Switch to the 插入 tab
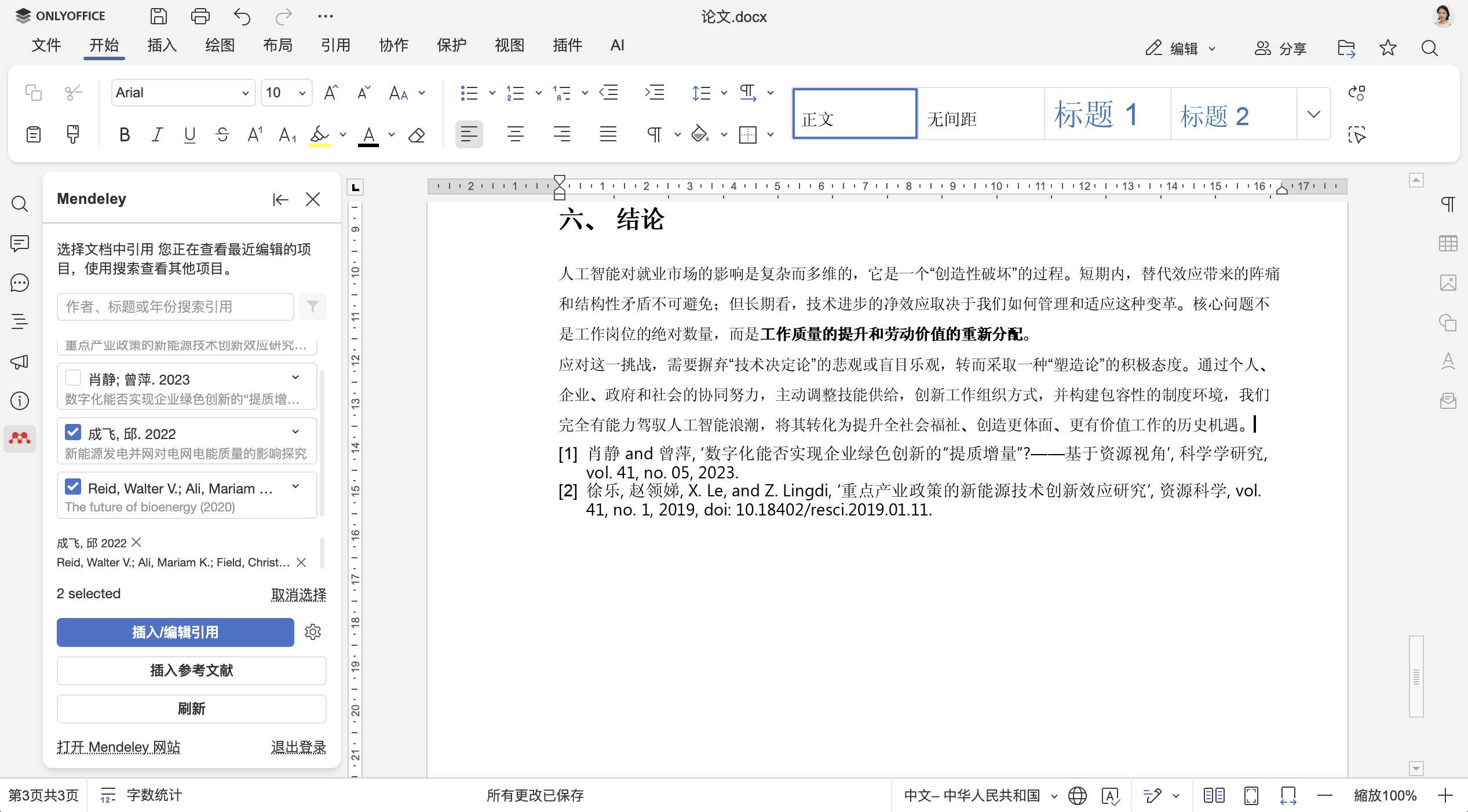 (162, 45)
